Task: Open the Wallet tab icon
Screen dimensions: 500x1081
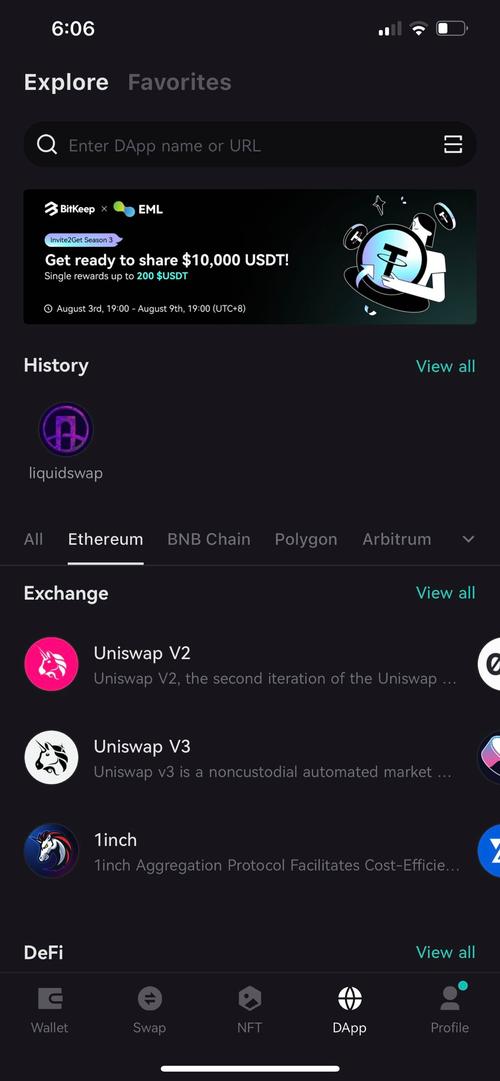Action: coord(50,998)
